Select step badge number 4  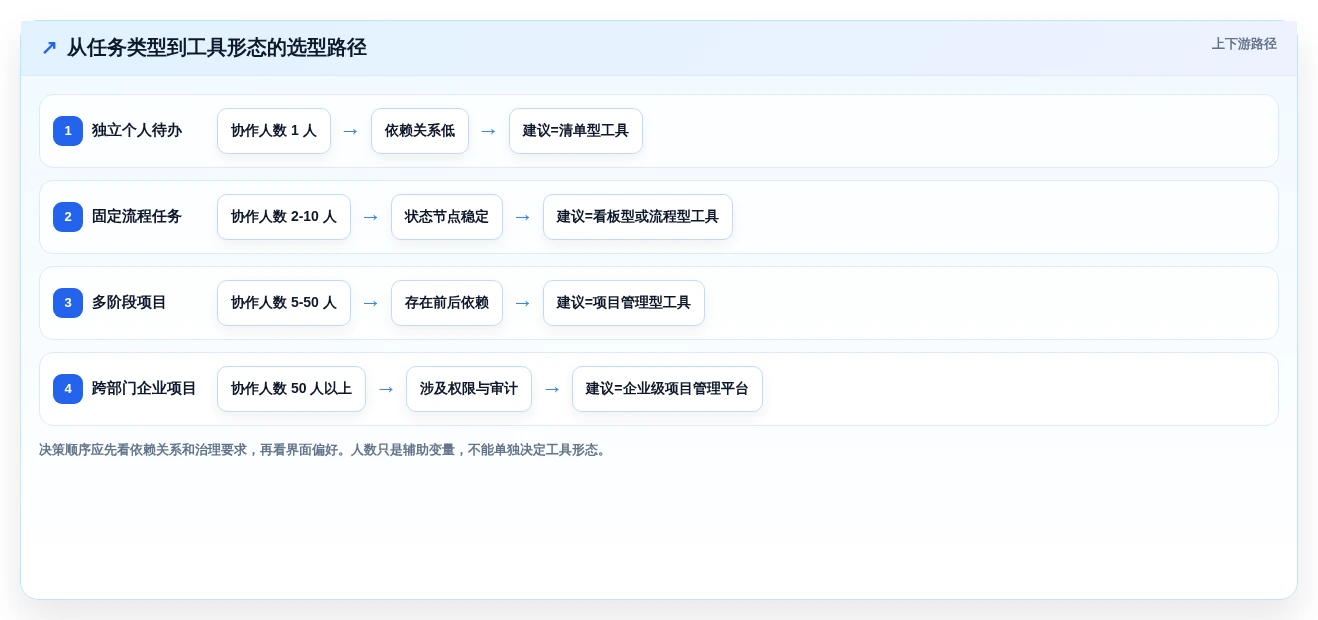[68, 389]
